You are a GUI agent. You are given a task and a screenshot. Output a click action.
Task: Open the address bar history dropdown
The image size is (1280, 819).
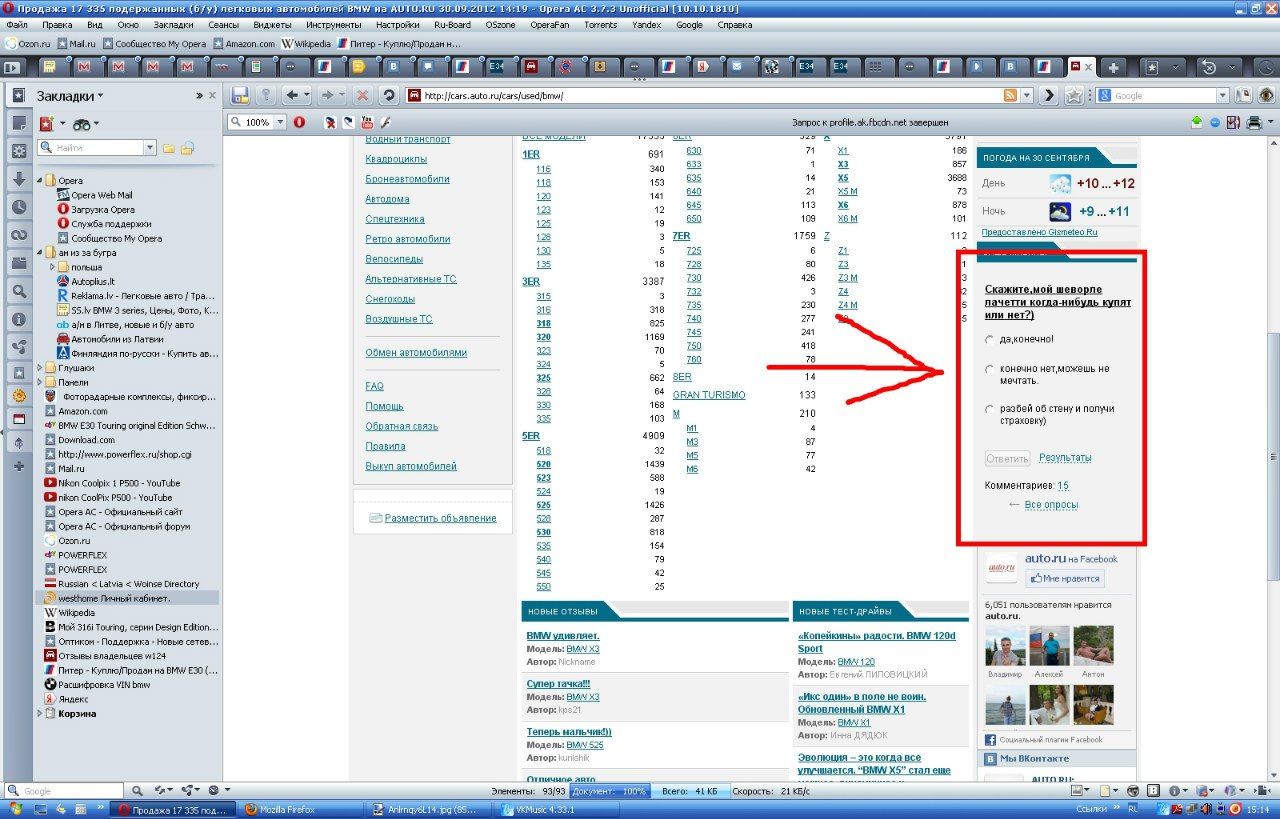(1026, 96)
